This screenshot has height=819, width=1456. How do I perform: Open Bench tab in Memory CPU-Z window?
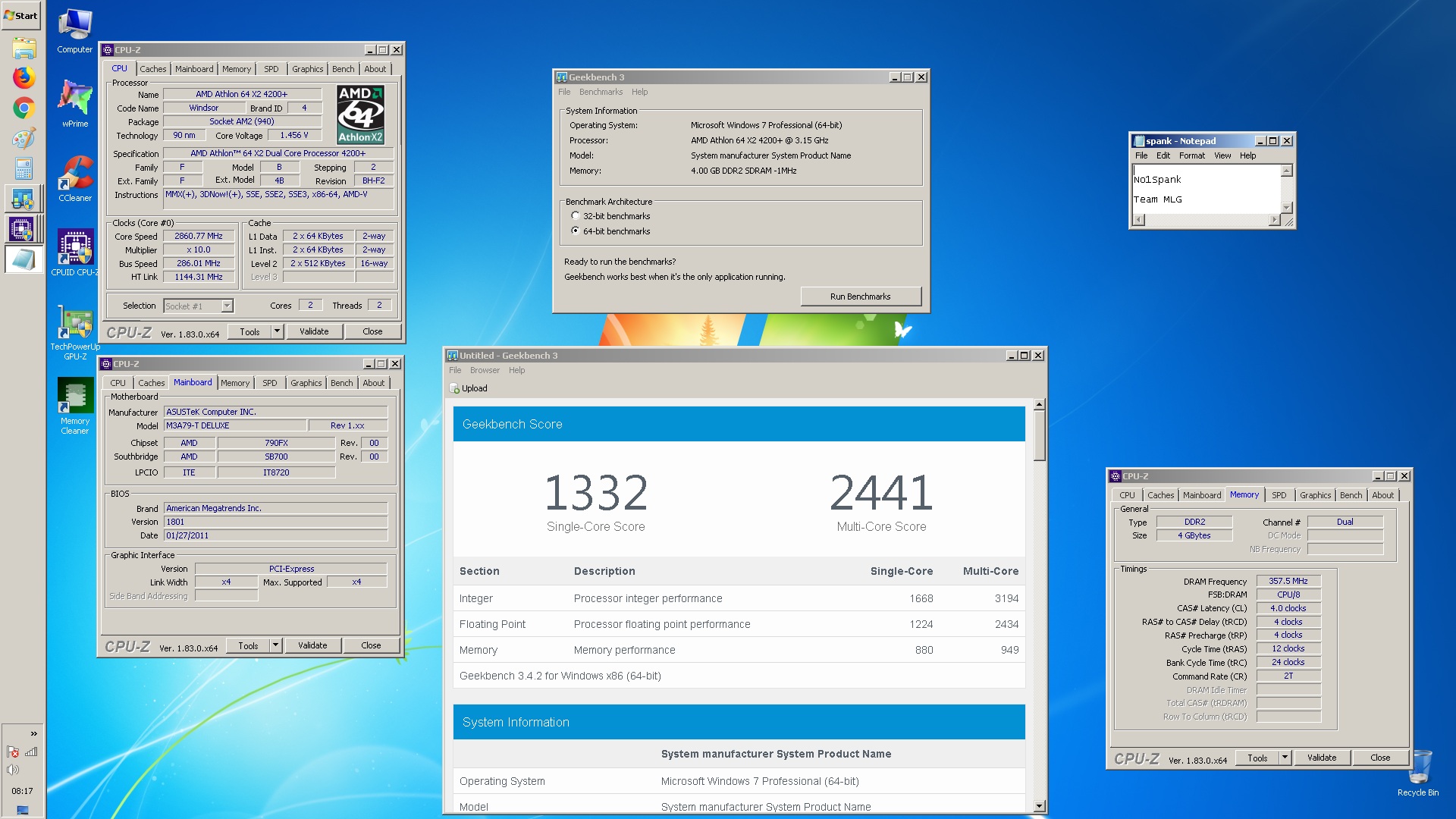click(1351, 495)
